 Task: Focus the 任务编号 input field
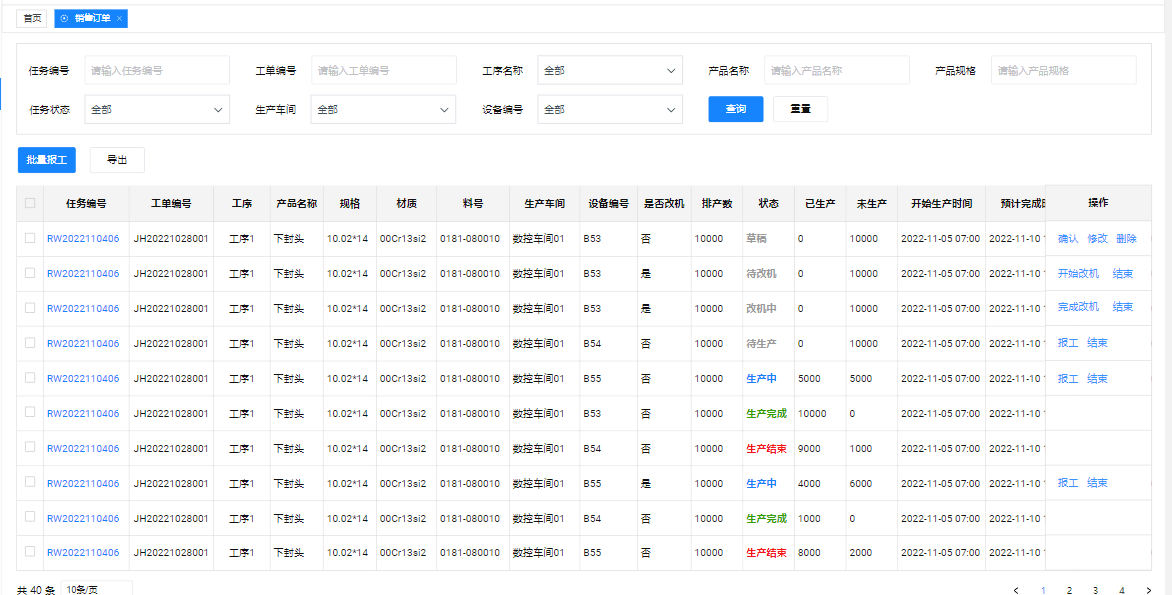[156, 71]
